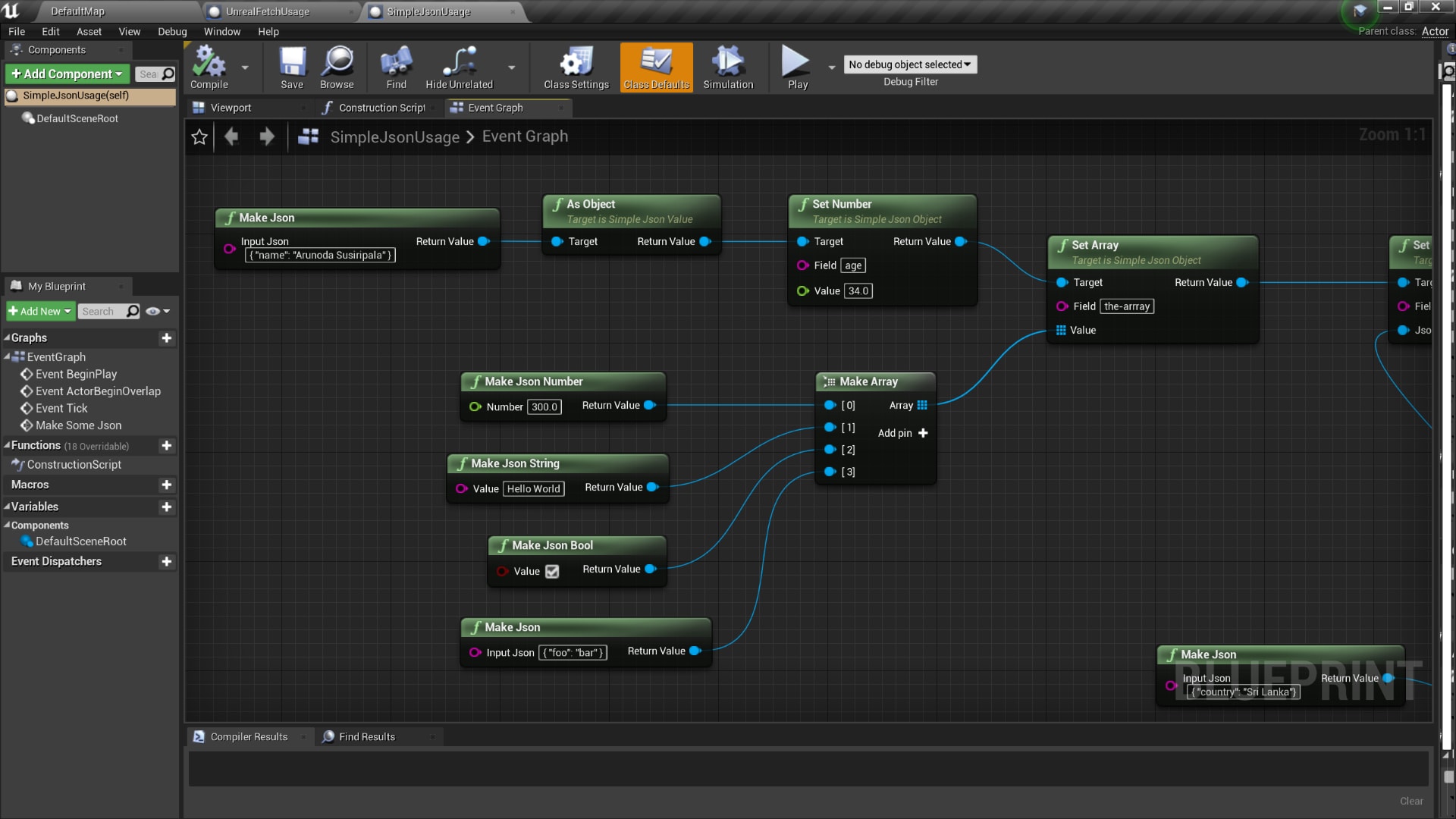This screenshot has height=819, width=1456.
Task: Click Add pin on Make Array
Action: 902,433
